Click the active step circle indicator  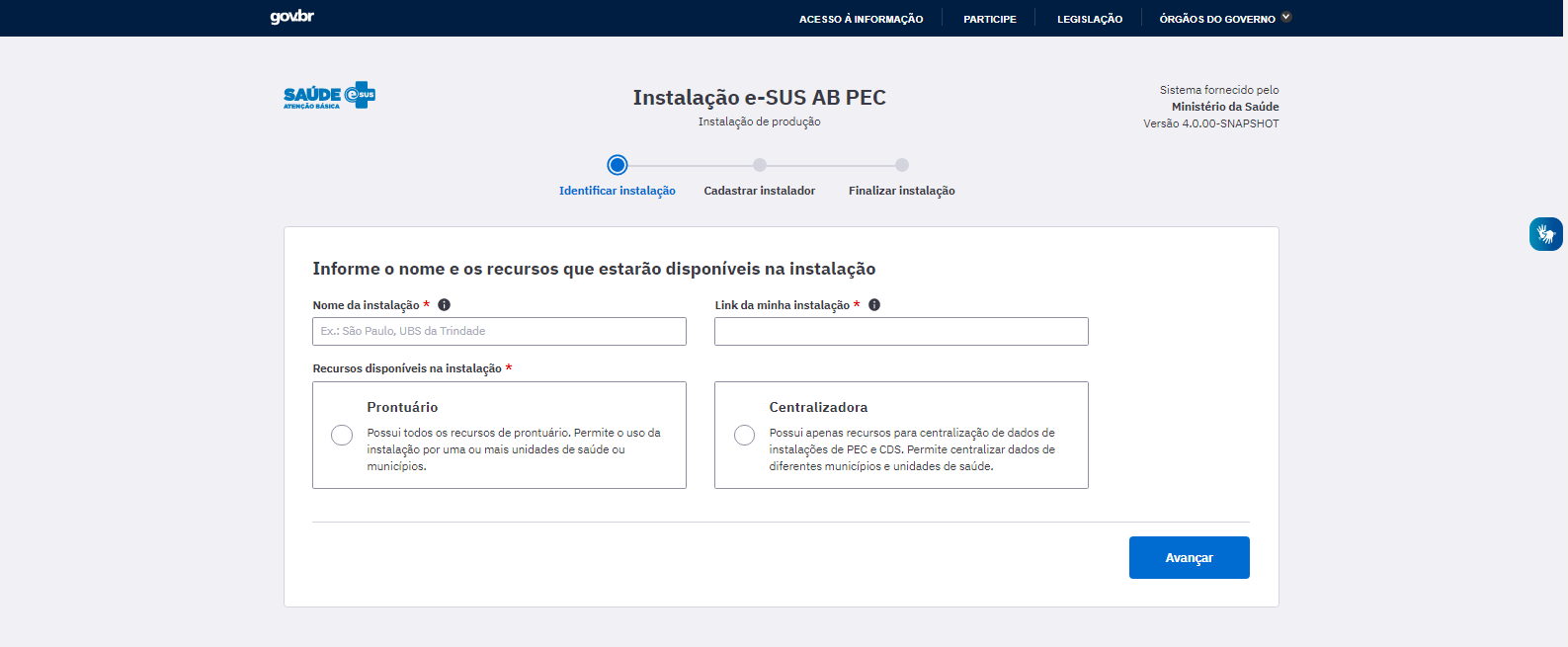[x=618, y=165]
